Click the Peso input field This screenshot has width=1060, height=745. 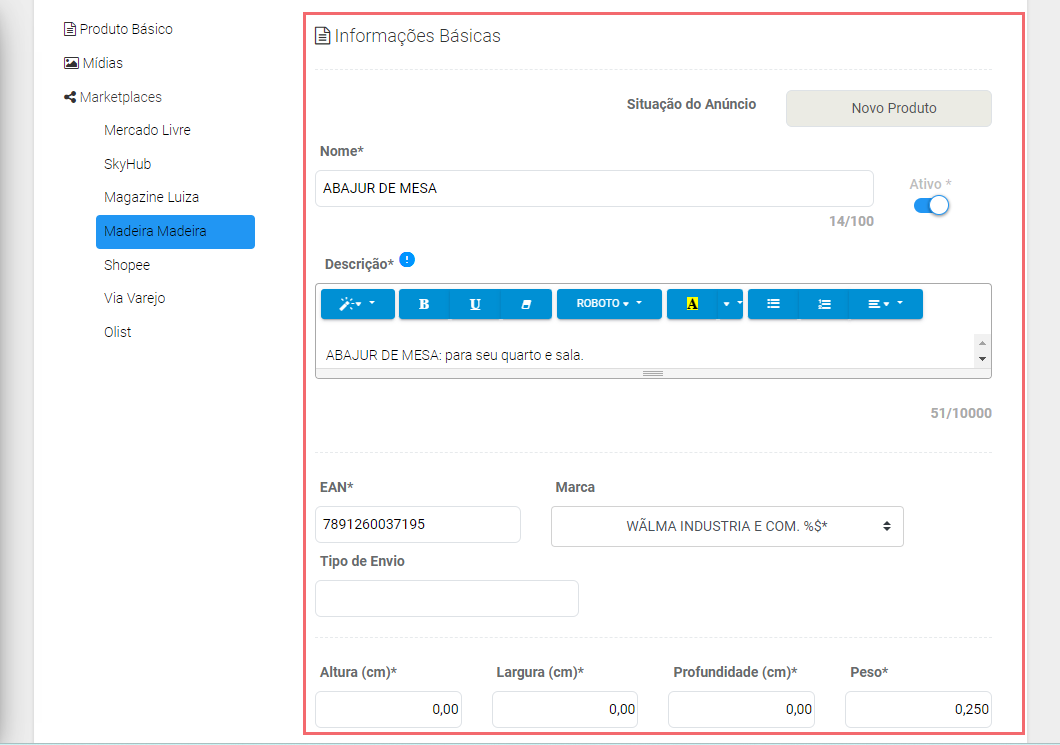pyautogui.click(x=918, y=709)
